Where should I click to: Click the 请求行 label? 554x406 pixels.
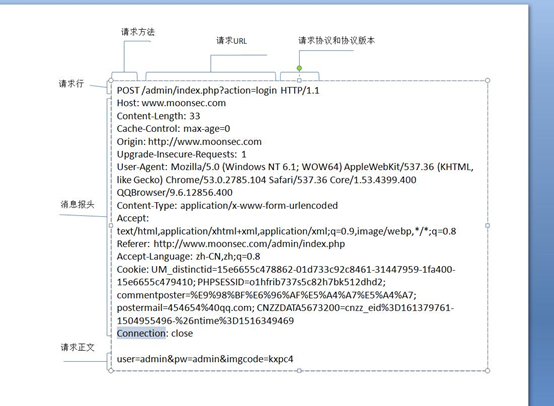[x=71, y=83]
